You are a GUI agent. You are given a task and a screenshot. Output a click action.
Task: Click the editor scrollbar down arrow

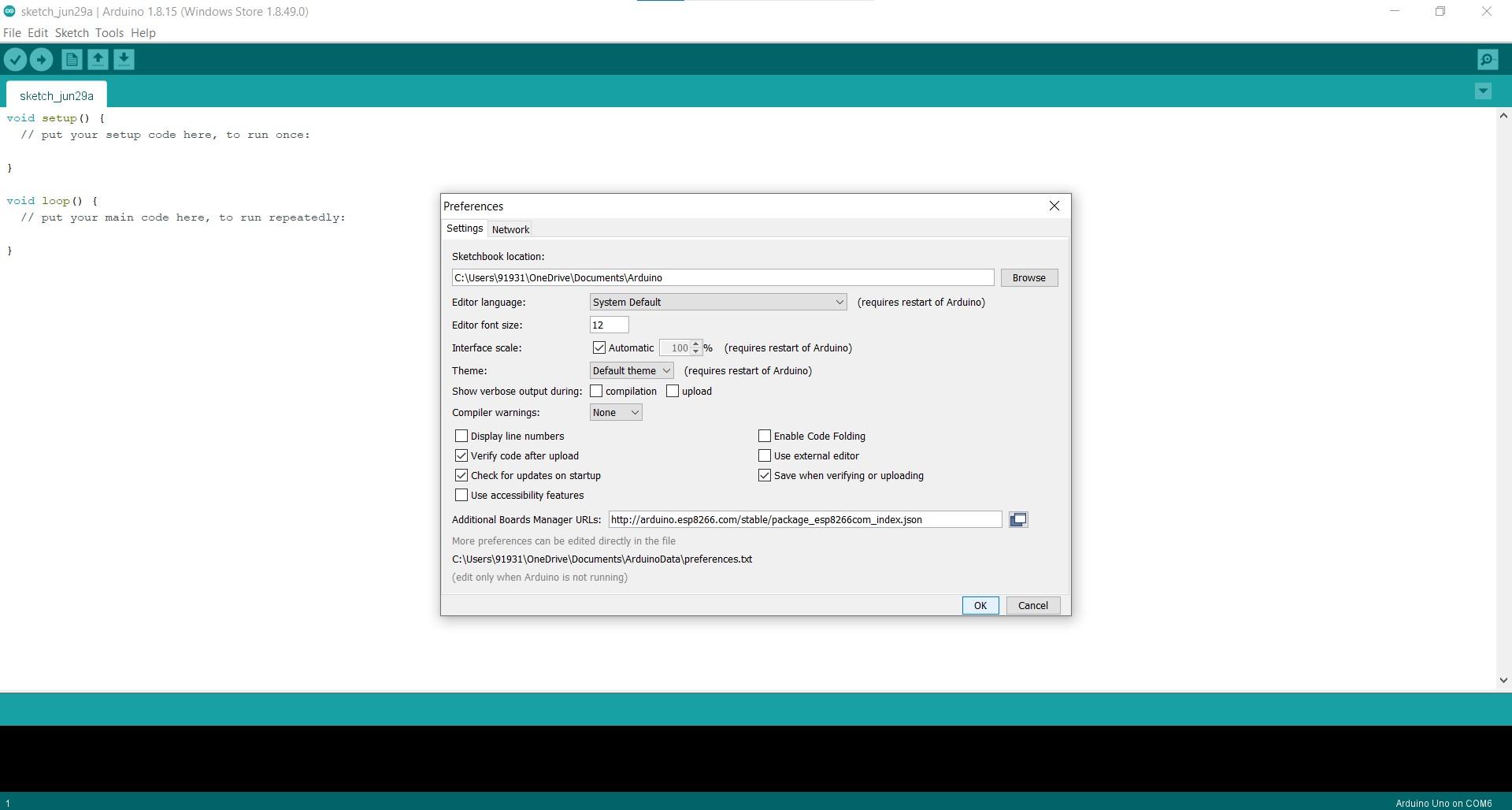coord(1503,680)
